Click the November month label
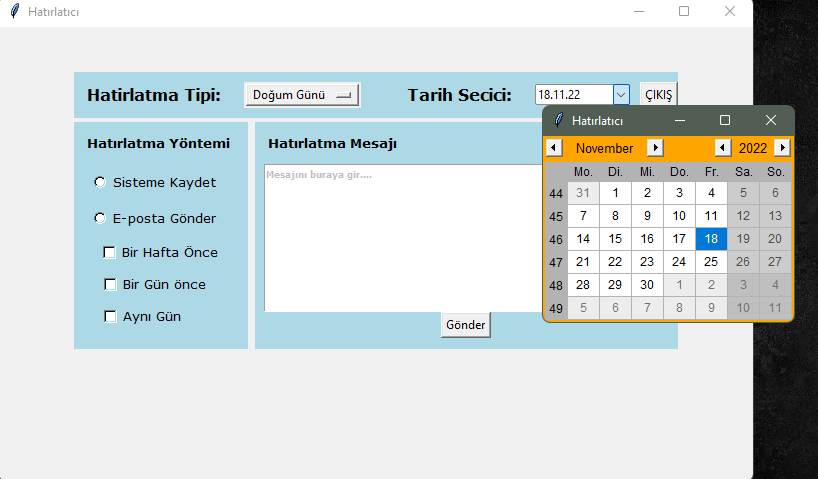This screenshot has width=818, height=479. coord(604,148)
